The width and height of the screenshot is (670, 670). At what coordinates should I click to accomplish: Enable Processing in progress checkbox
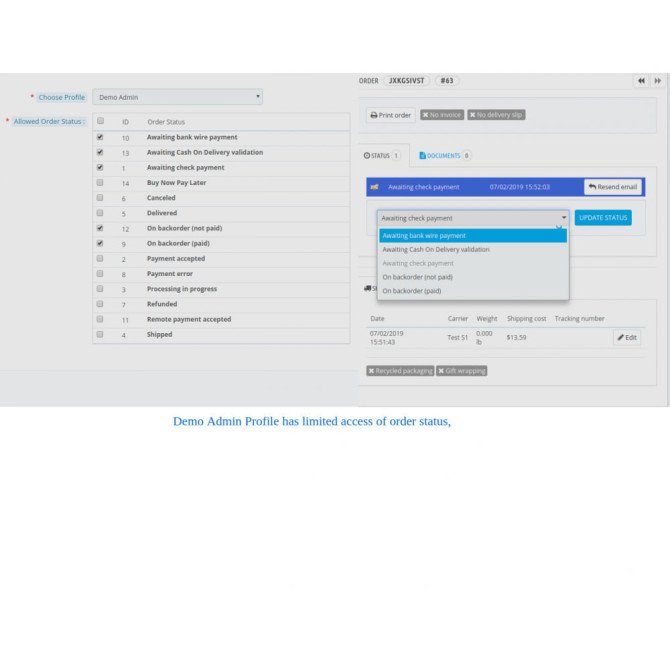click(x=100, y=289)
